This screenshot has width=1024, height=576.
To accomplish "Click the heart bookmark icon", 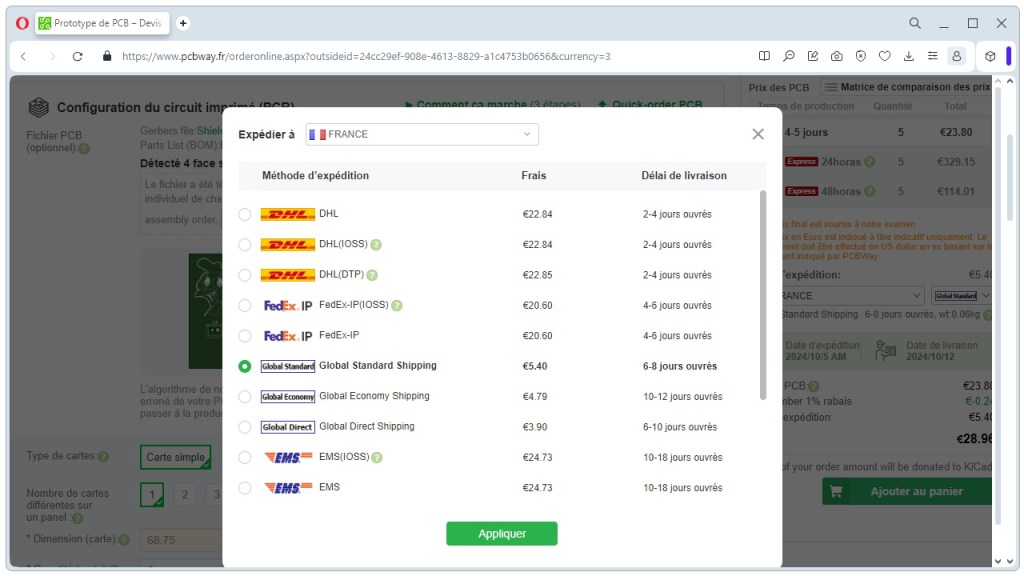I will point(885,56).
